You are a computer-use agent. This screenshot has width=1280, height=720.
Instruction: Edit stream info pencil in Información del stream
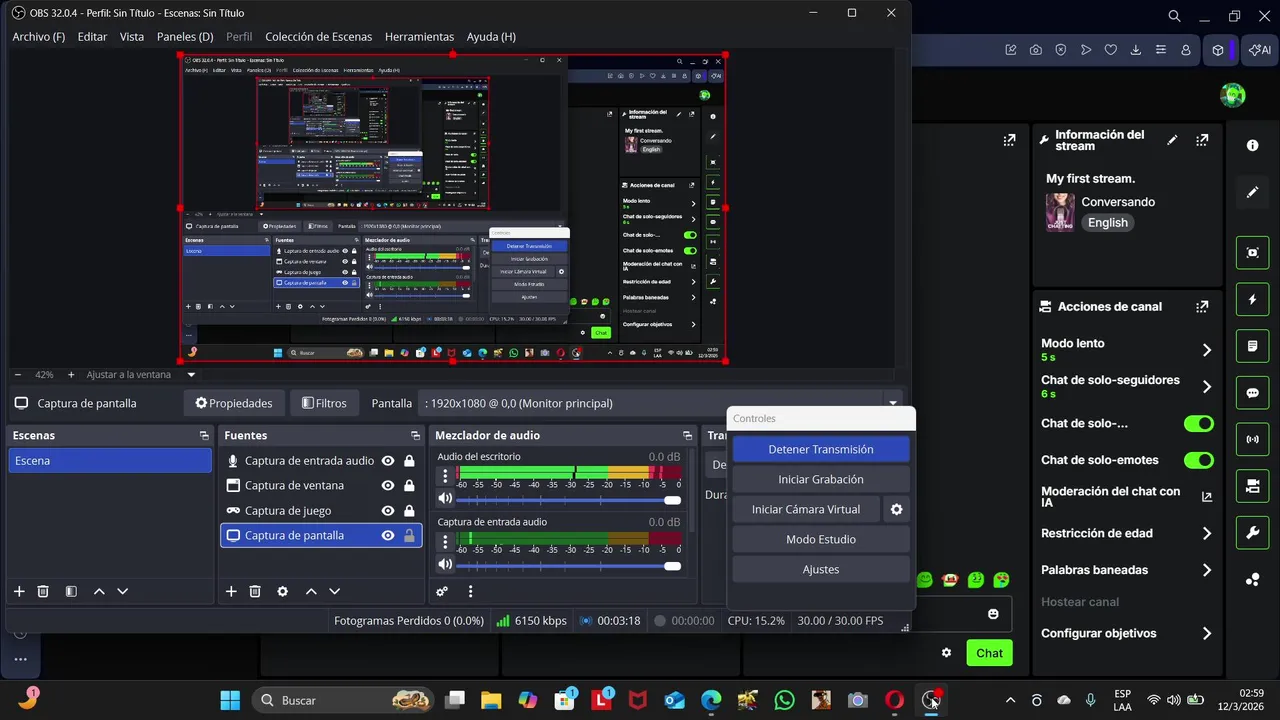[1172, 140]
